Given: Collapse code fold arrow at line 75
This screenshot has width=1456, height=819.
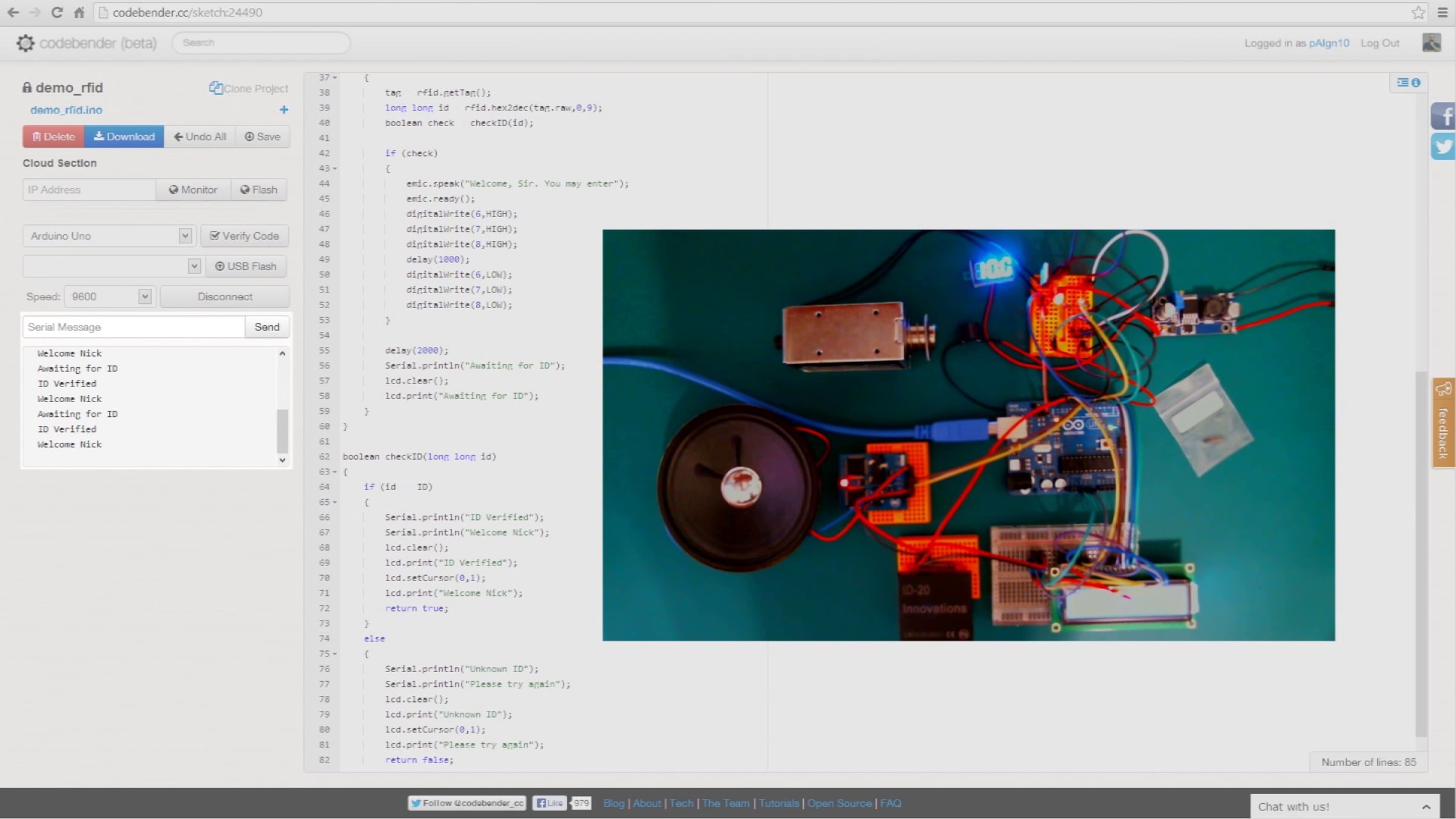Looking at the screenshot, I should pos(335,654).
